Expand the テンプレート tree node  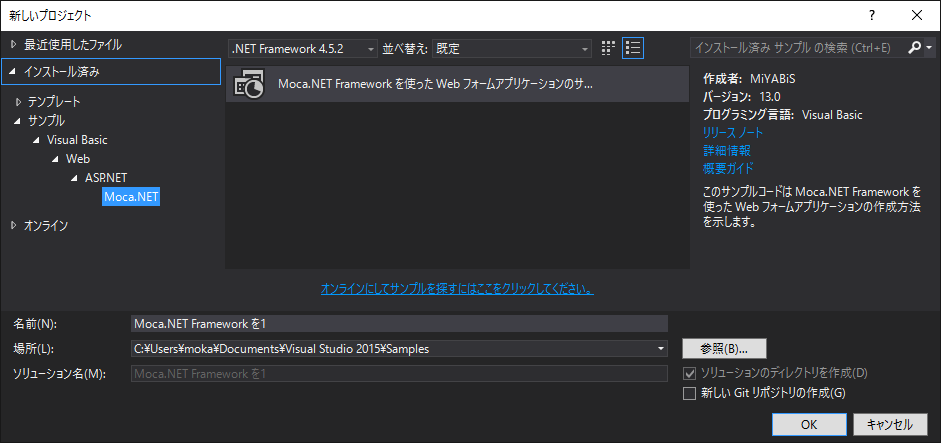point(18,101)
